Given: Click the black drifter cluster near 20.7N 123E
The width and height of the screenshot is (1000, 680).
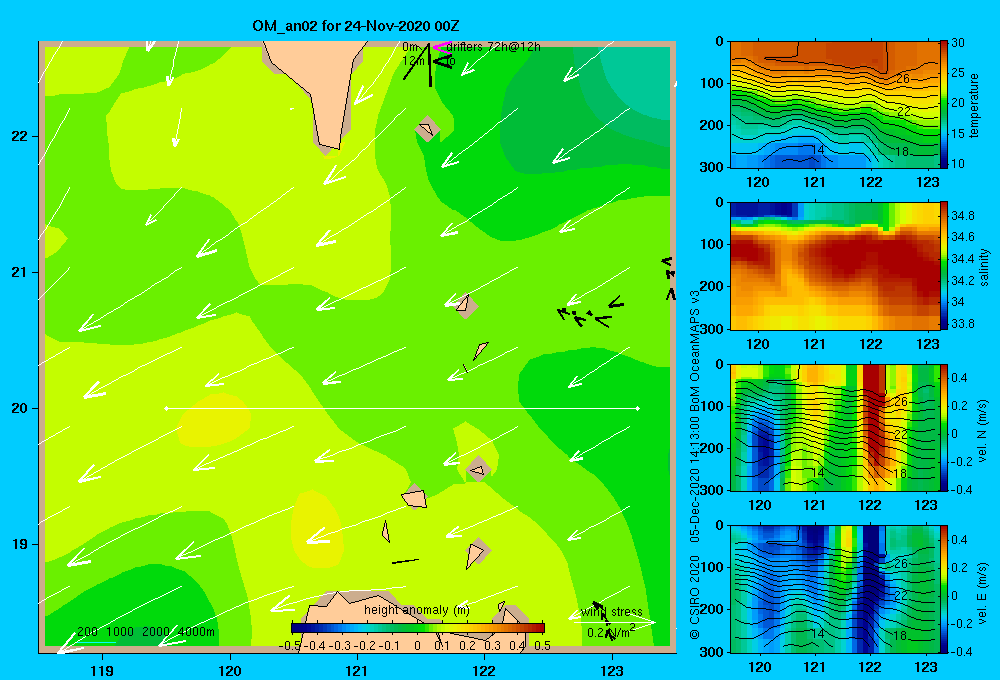Looking at the screenshot, I should click(590, 313).
